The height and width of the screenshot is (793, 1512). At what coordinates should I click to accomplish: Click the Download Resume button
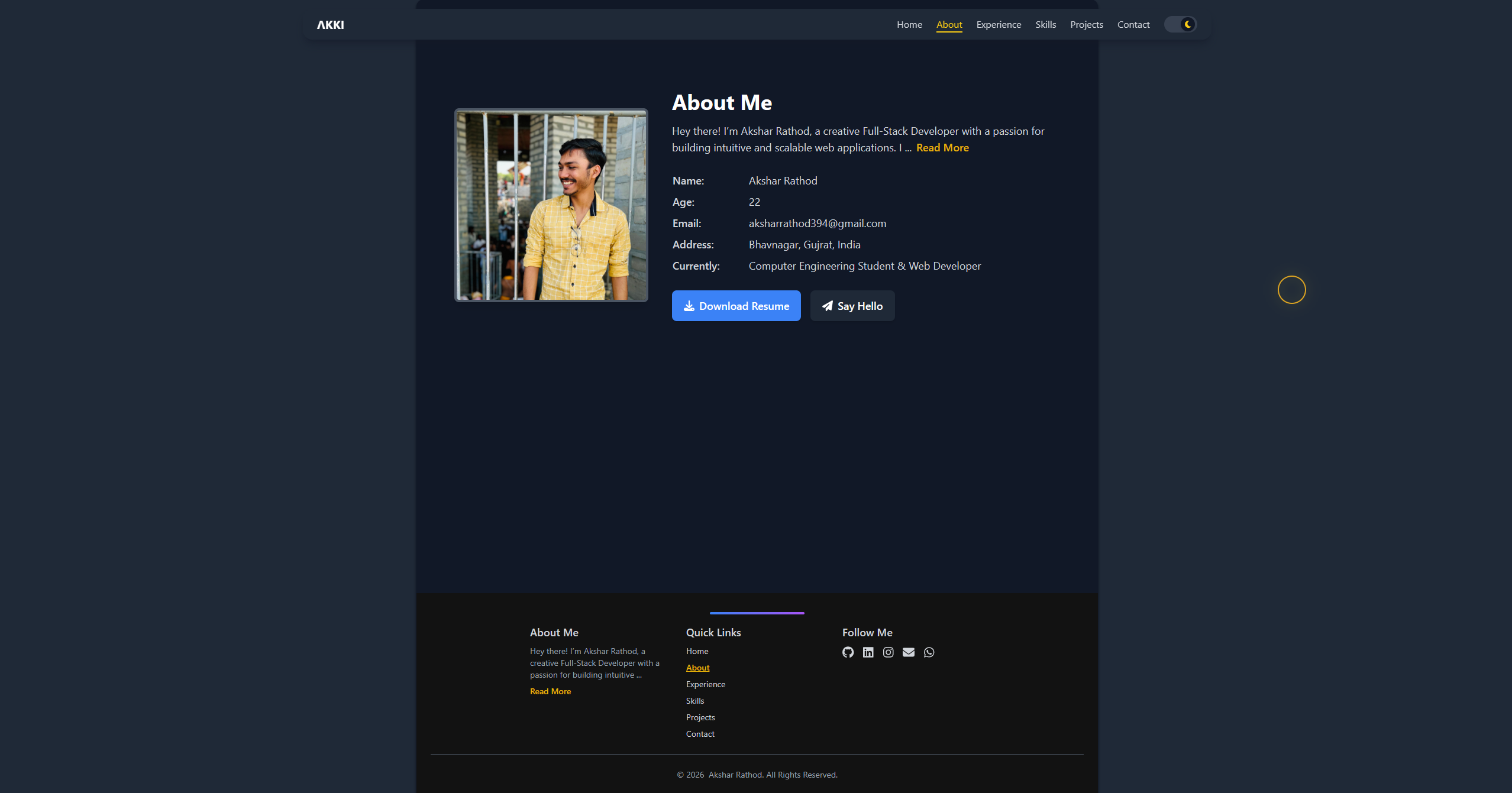pyautogui.click(x=736, y=306)
